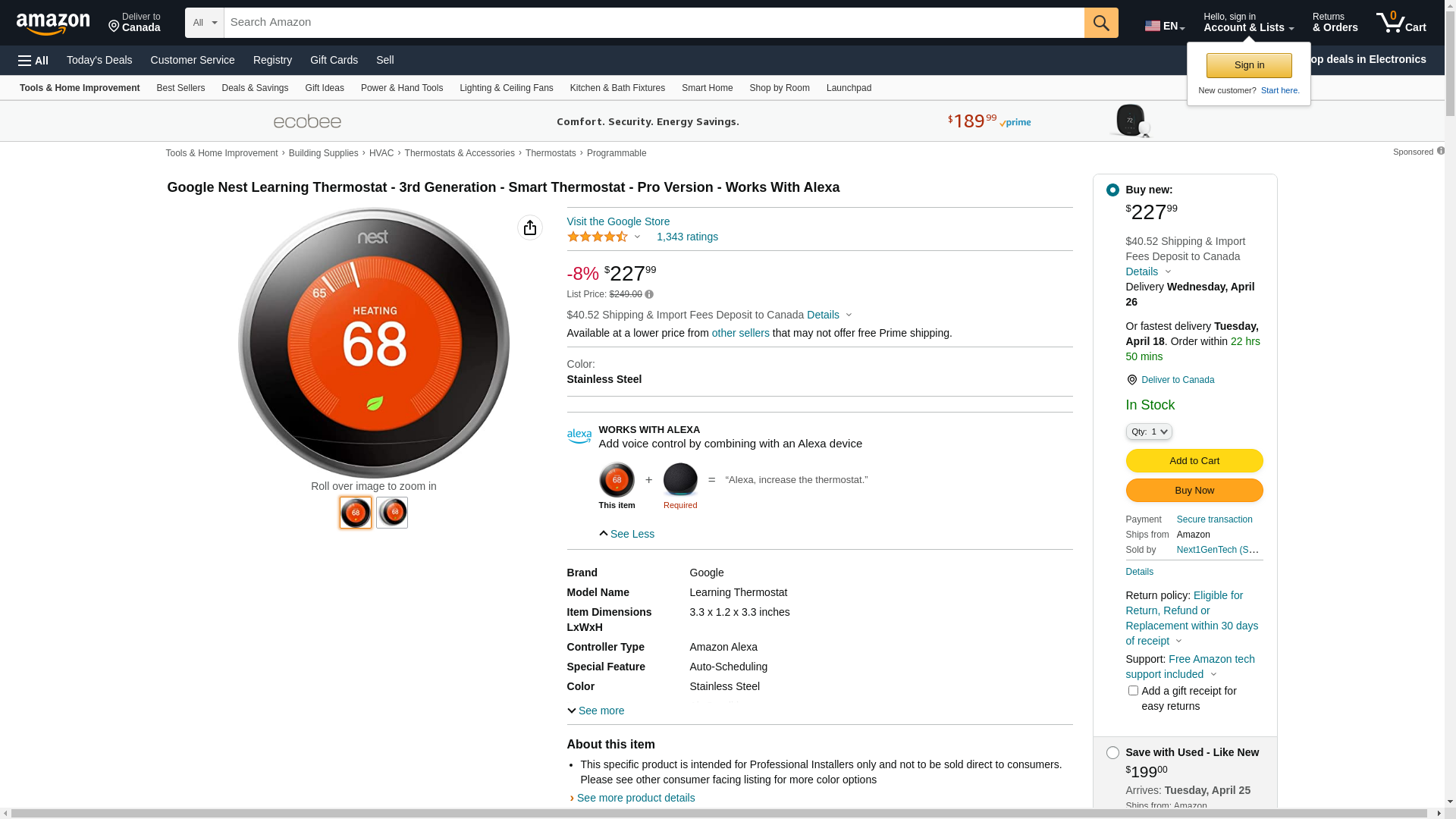
Task: Click the search magnifying glass button
Action: (x=1101, y=23)
